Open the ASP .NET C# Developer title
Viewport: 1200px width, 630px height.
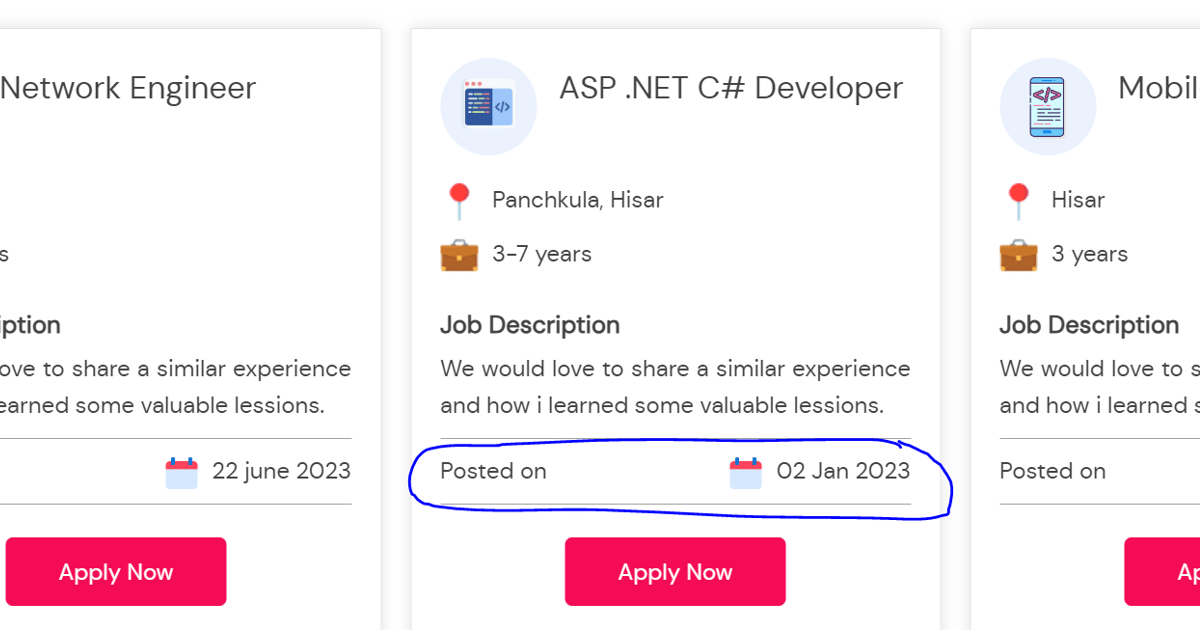[731, 88]
